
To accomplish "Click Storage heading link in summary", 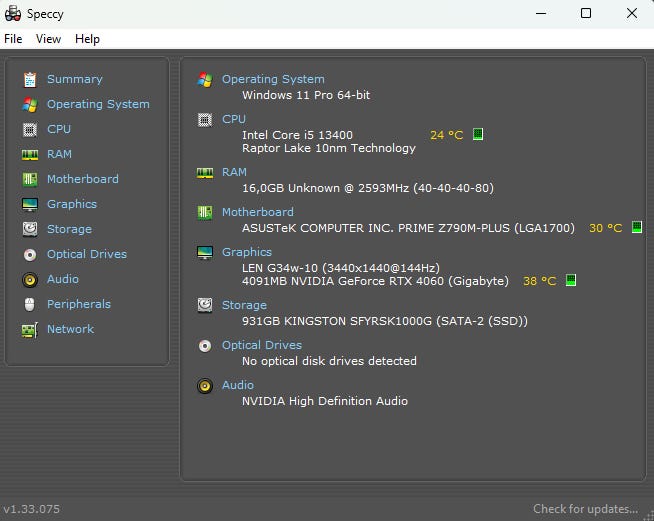I will (244, 305).
